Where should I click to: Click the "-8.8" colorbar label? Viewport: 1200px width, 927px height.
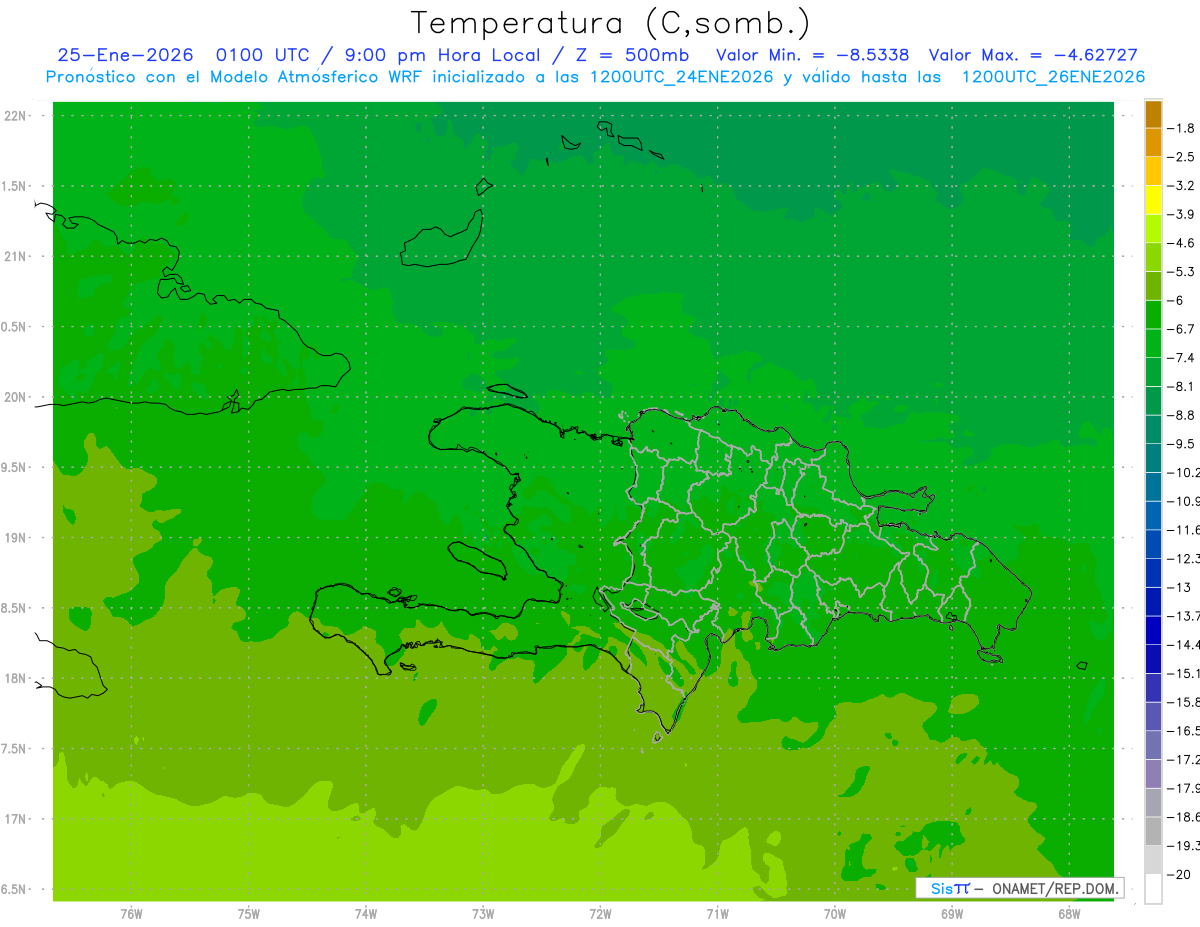point(1181,415)
